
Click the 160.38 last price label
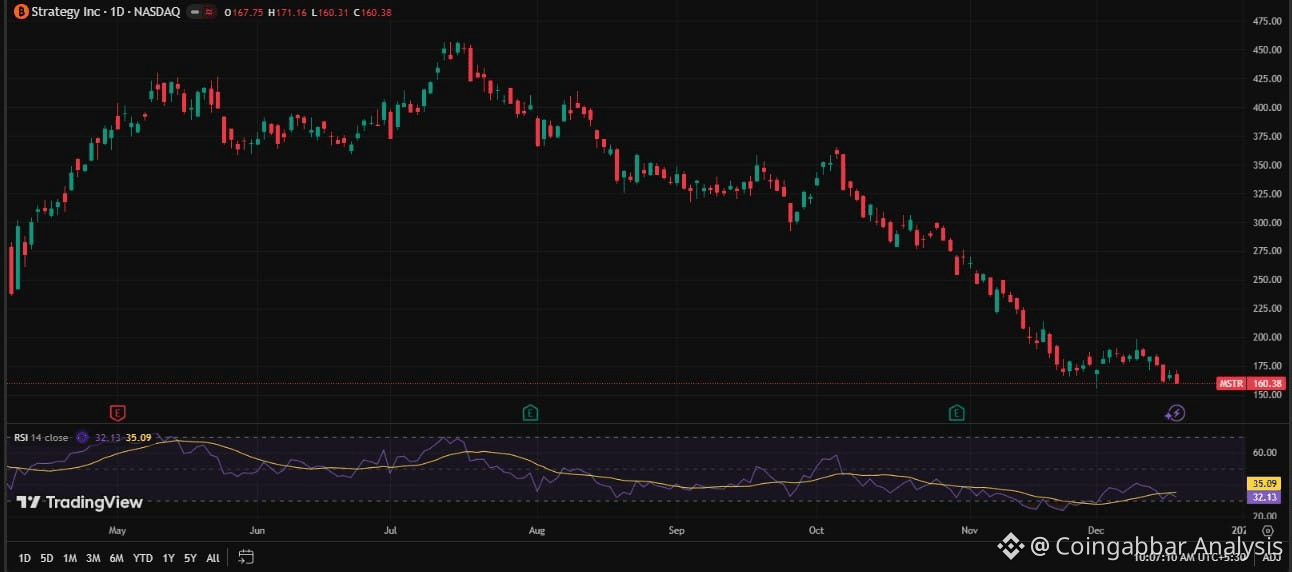point(1266,383)
